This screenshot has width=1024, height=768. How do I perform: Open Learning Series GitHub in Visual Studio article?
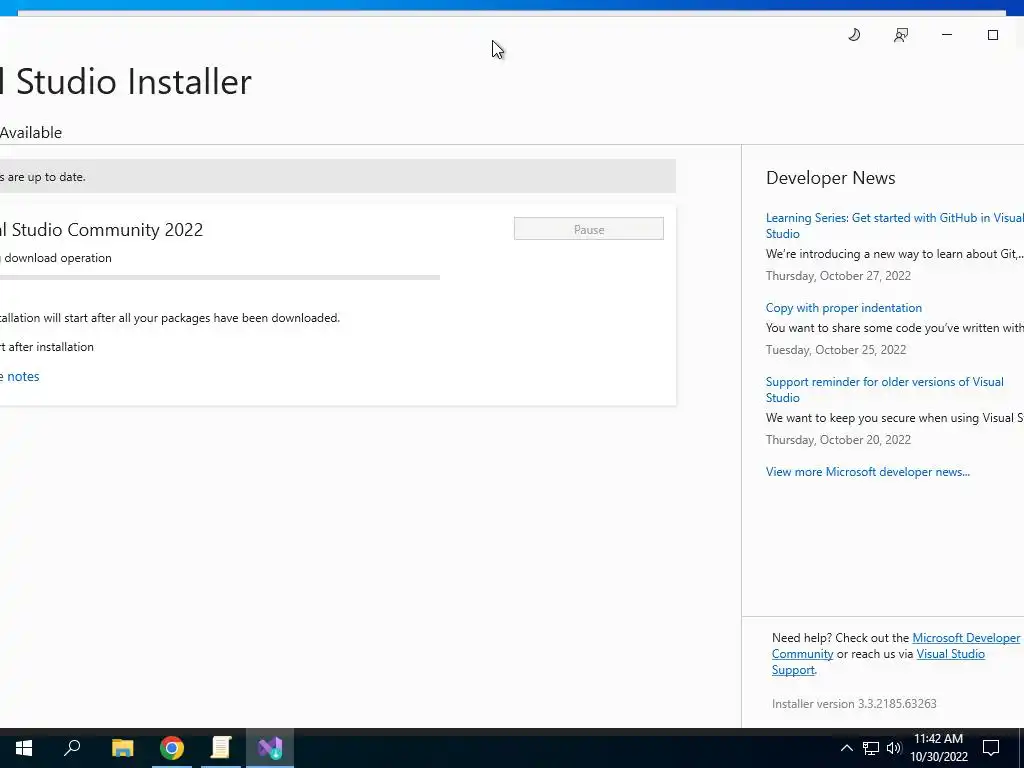pos(895,226)
